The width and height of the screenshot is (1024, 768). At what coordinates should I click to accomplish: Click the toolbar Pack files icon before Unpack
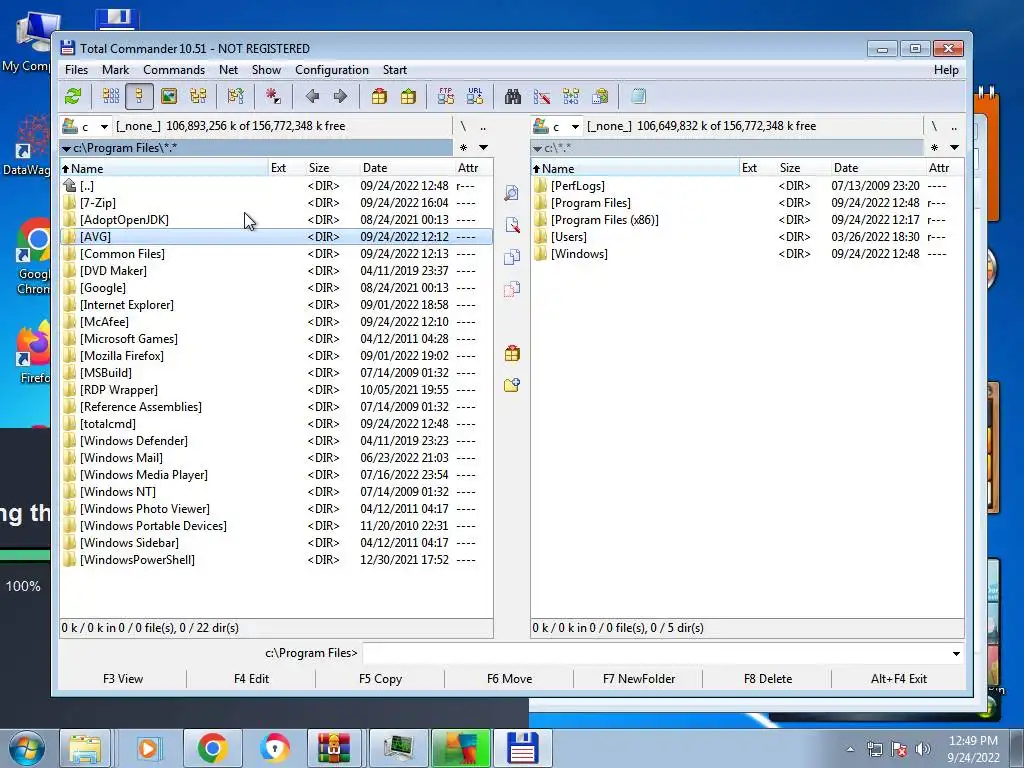[379, 97]
